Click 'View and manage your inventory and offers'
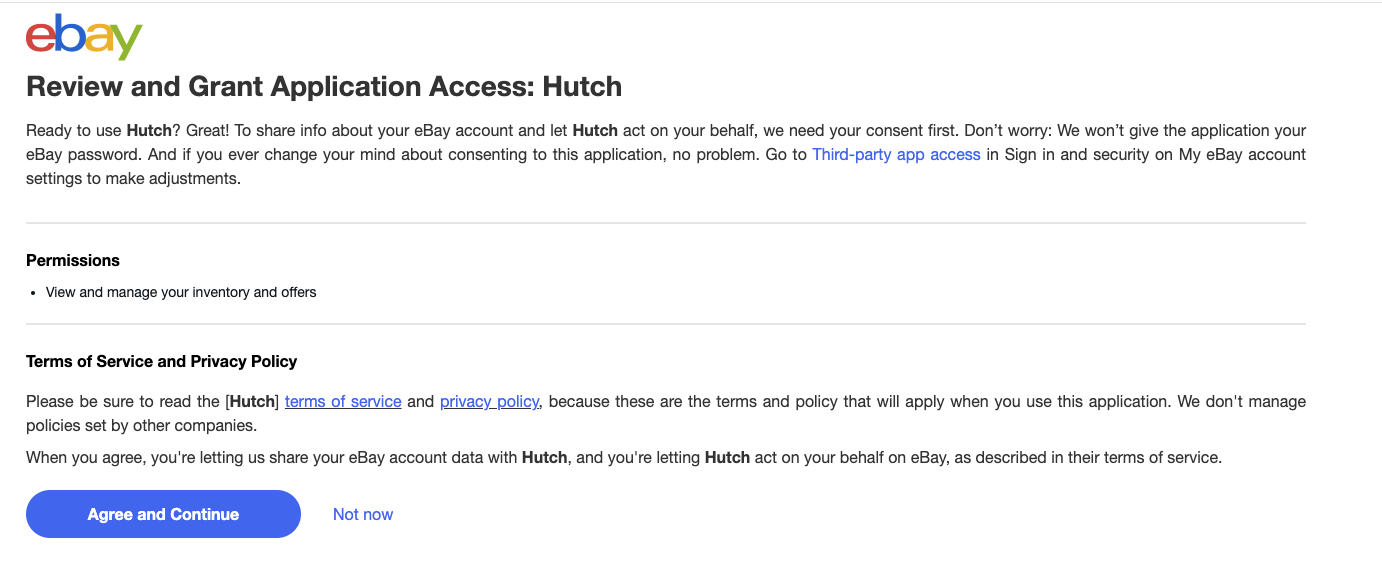 pyautogui.click(x=181, y=293)
